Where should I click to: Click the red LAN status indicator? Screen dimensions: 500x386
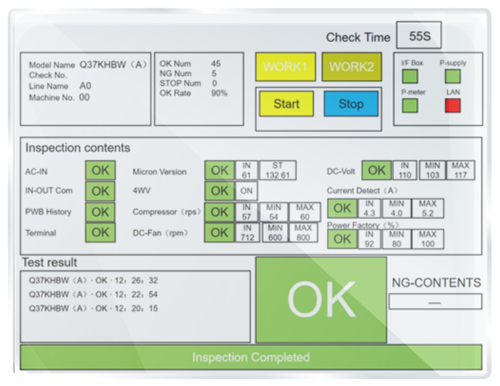pyautogui.click(x=453, y=105)
